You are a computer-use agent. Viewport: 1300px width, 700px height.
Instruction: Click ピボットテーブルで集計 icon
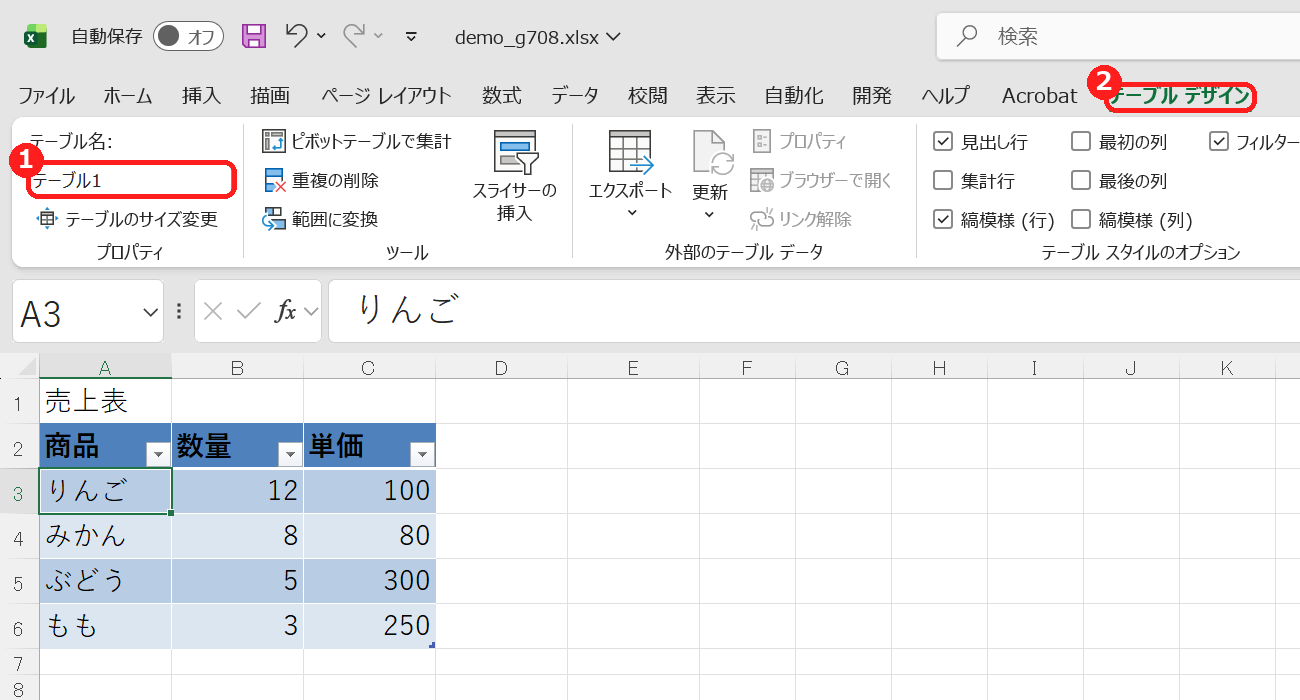274,142
